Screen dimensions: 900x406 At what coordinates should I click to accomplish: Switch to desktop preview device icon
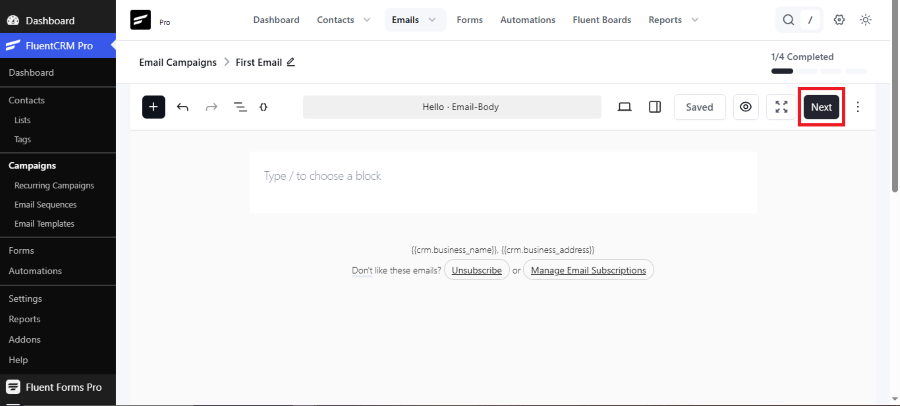point(624,107)
